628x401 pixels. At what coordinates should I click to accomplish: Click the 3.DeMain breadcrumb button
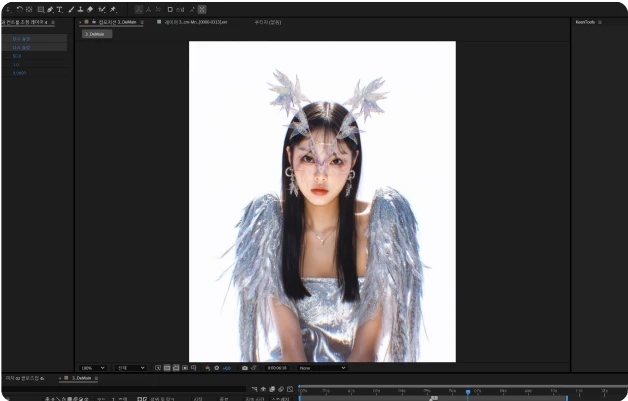97,34
